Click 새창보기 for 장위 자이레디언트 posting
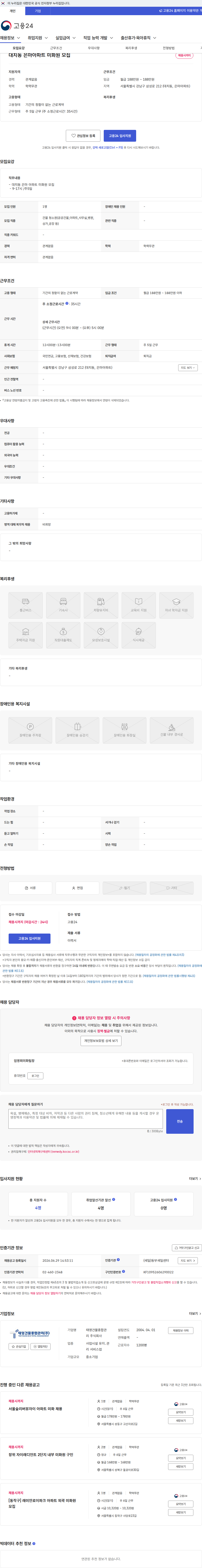The width and height of the screenshot is (202, 1568). pyautogui.click(x=181, y=1466)
